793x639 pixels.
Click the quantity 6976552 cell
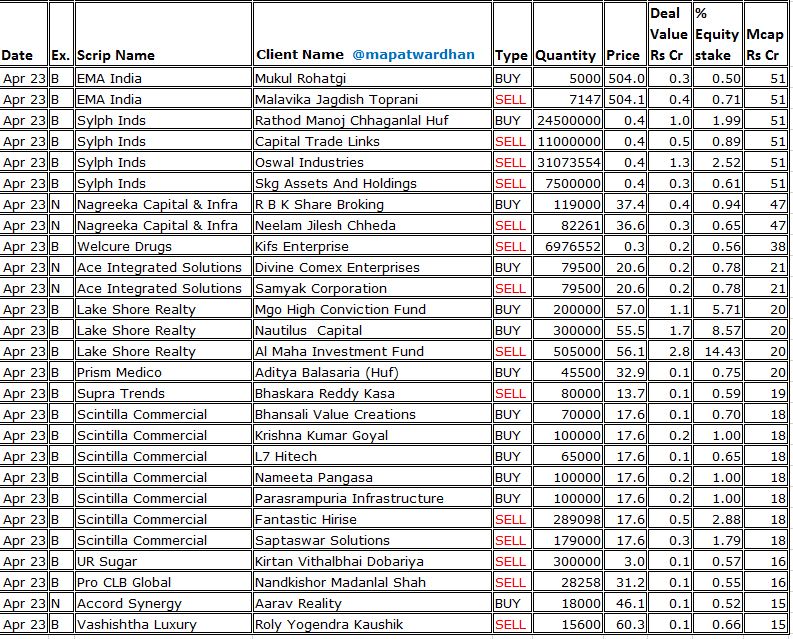click(567, 246)
